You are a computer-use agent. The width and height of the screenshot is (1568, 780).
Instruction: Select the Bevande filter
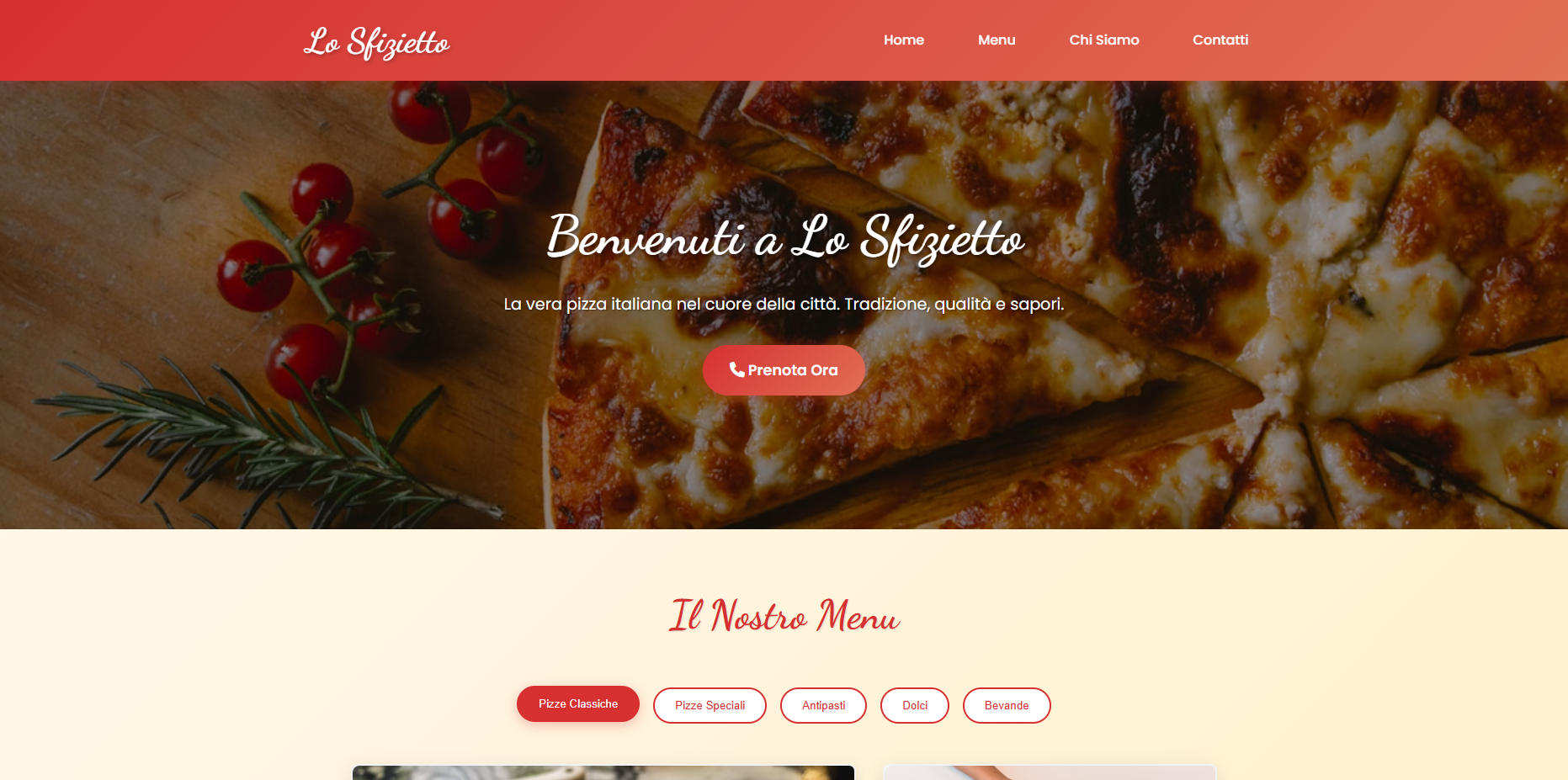pyautogui.click(x=1007, y=705)
